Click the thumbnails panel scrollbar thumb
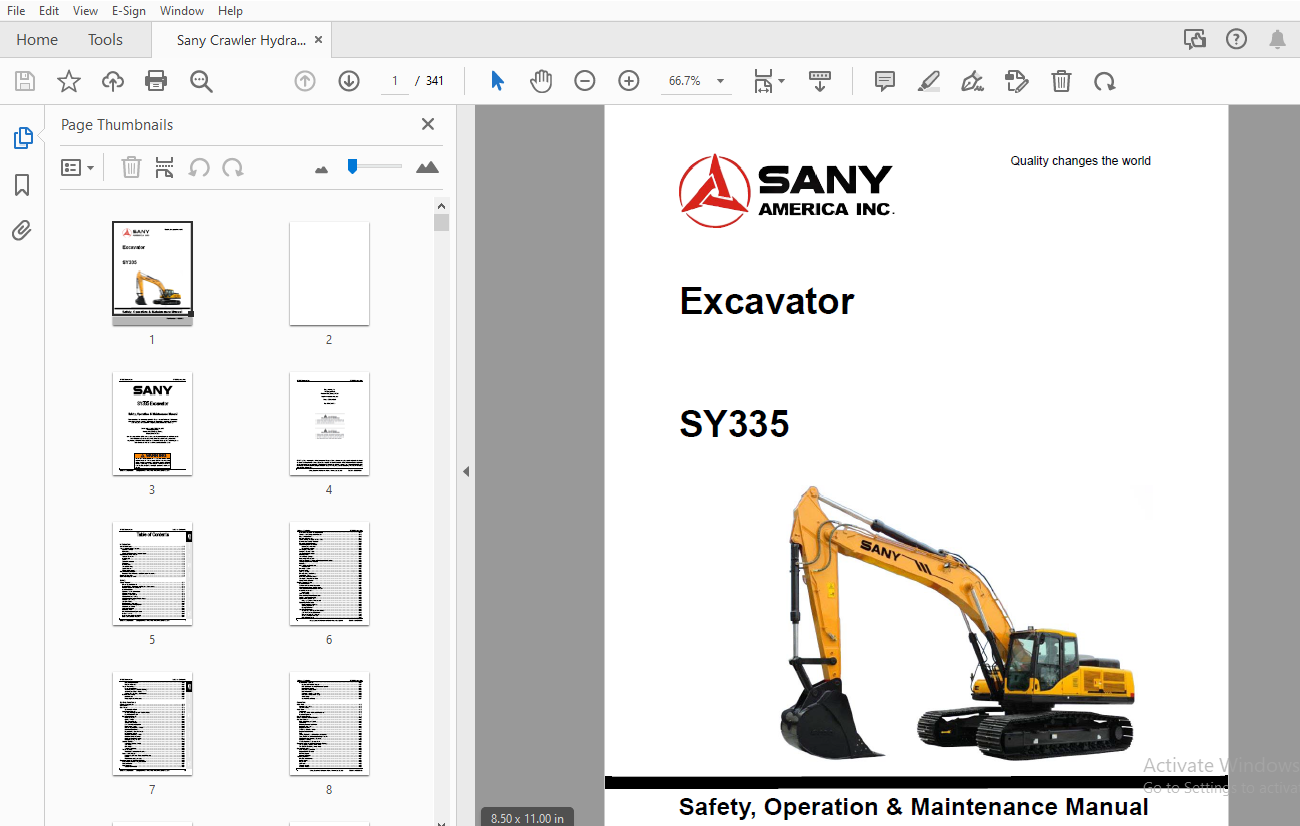This screenshot has width=1300, height=826. tap(441, 222)
